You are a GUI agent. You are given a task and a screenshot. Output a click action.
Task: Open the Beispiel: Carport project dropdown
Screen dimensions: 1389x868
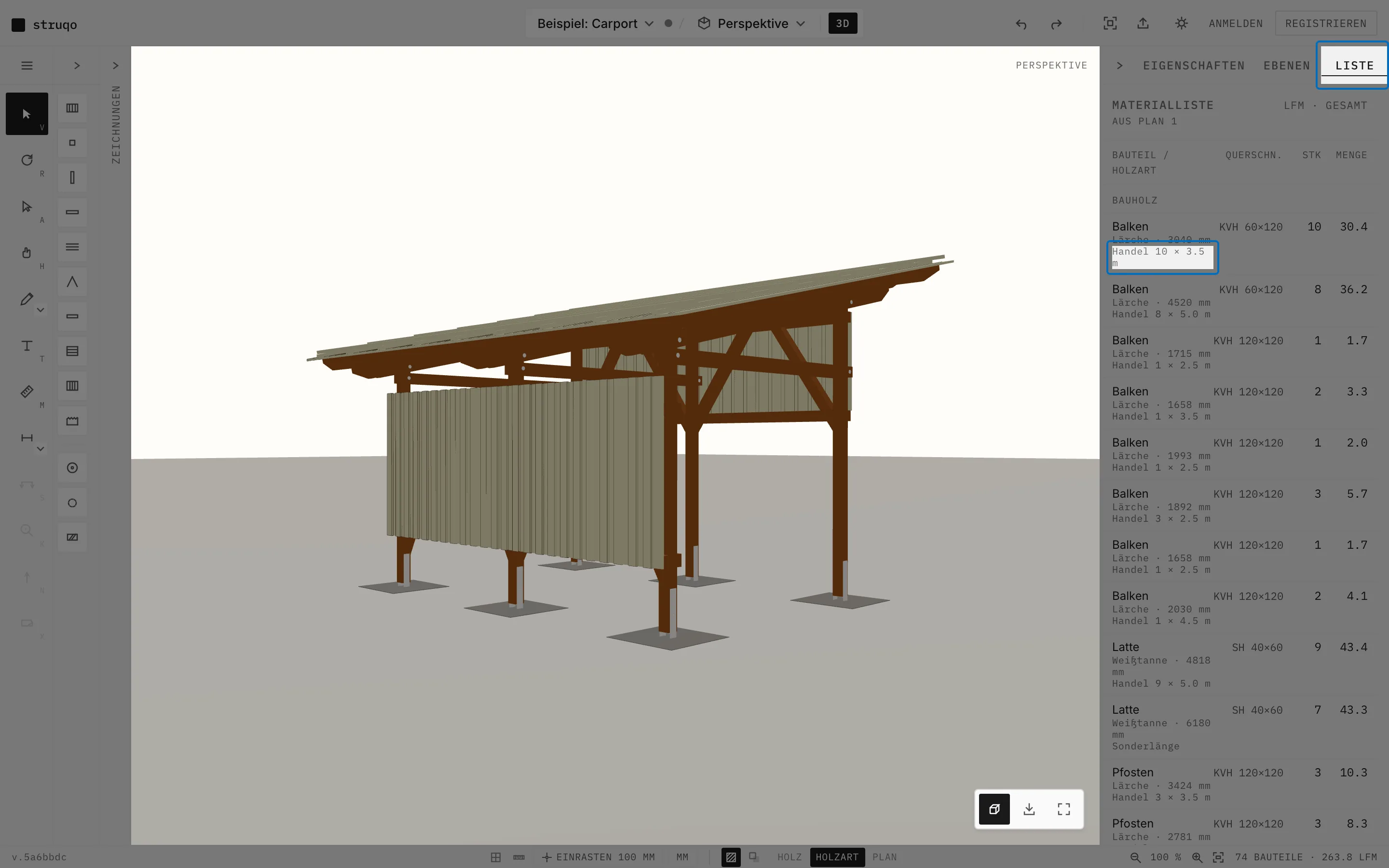(x=595, y=24)
